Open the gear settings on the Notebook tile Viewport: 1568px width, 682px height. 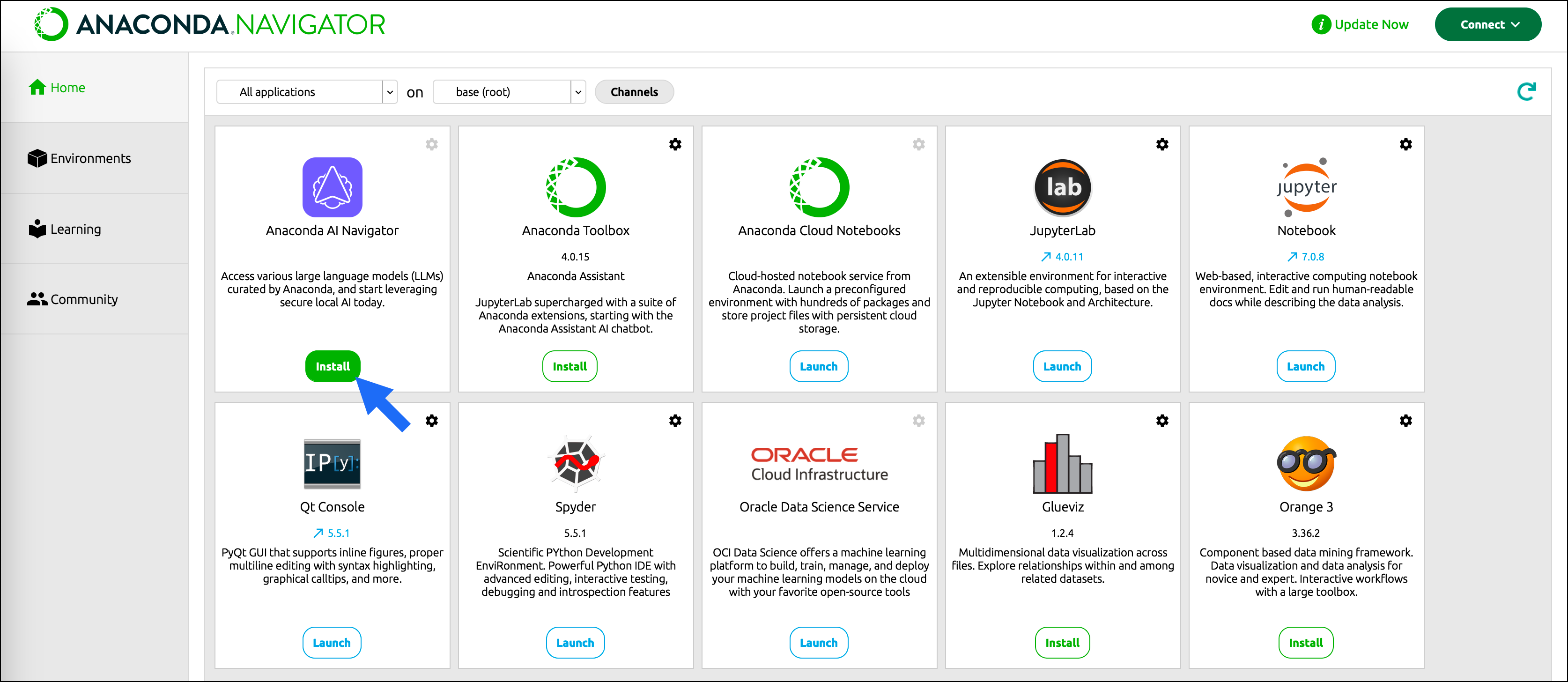click(x=1405, y=144)
